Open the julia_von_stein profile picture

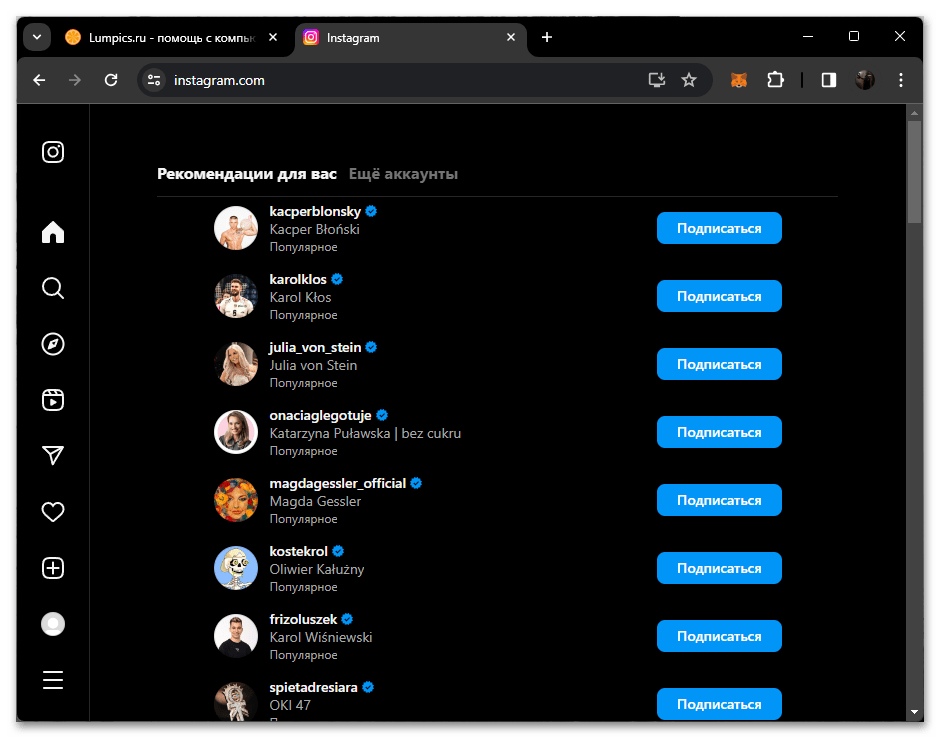(236, 364)
